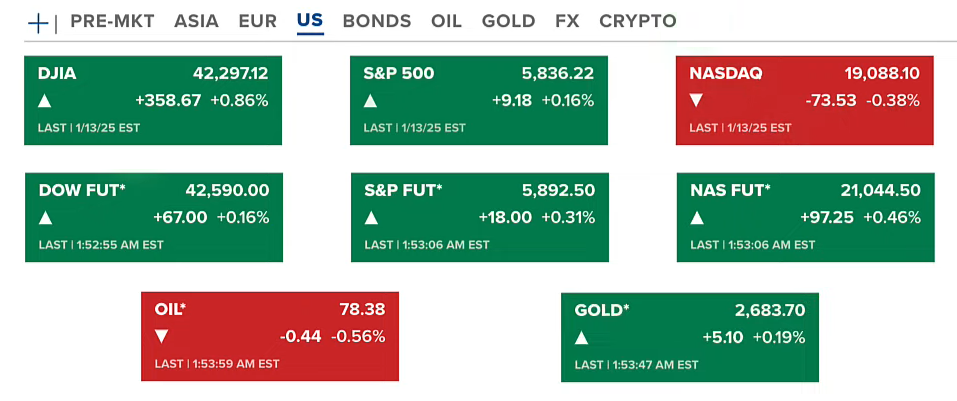Switch to the BONDS tab
957x401 pixels.
[x=376, y=21]
